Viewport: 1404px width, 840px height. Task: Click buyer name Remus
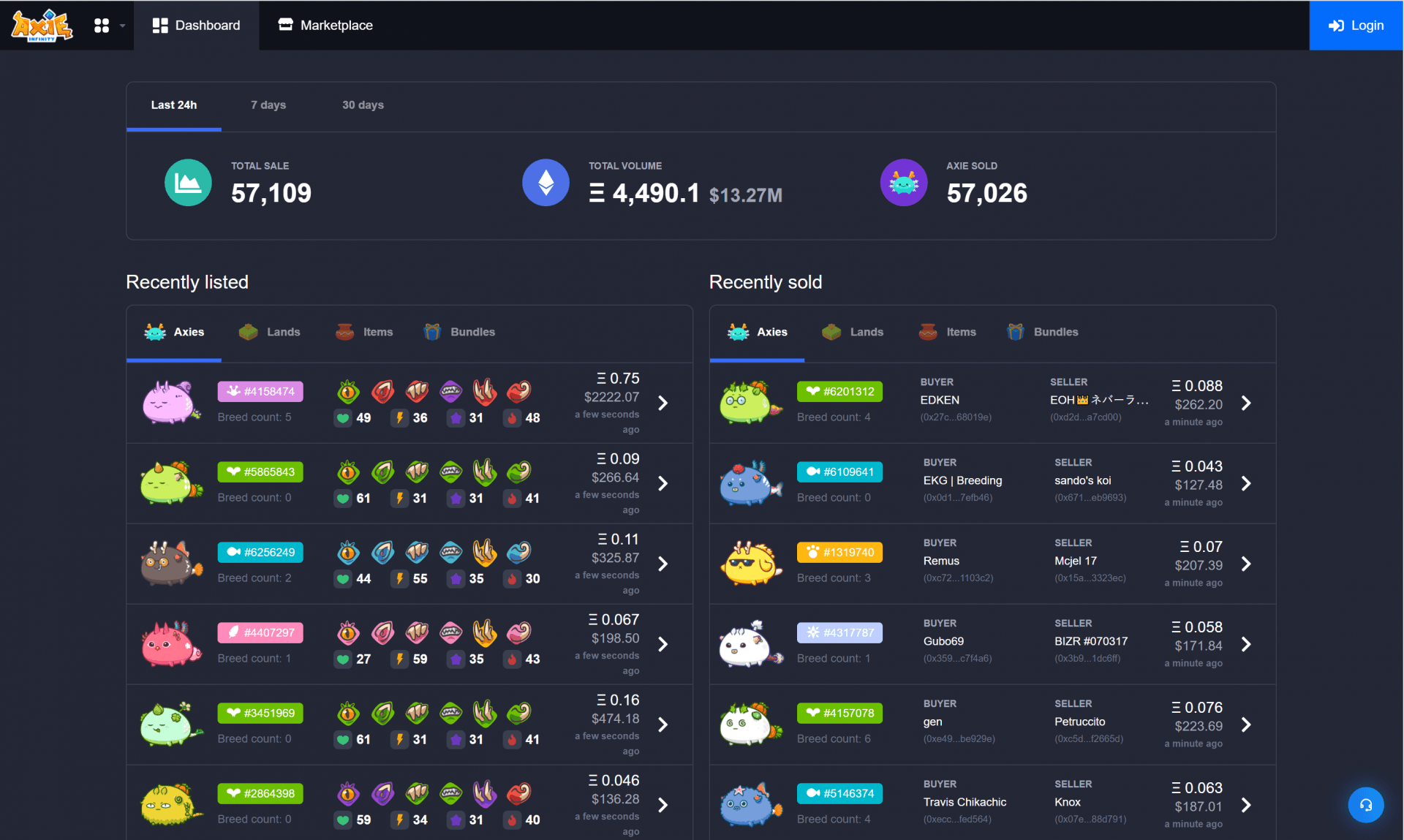pyautogui.click(x=941, y=561)
